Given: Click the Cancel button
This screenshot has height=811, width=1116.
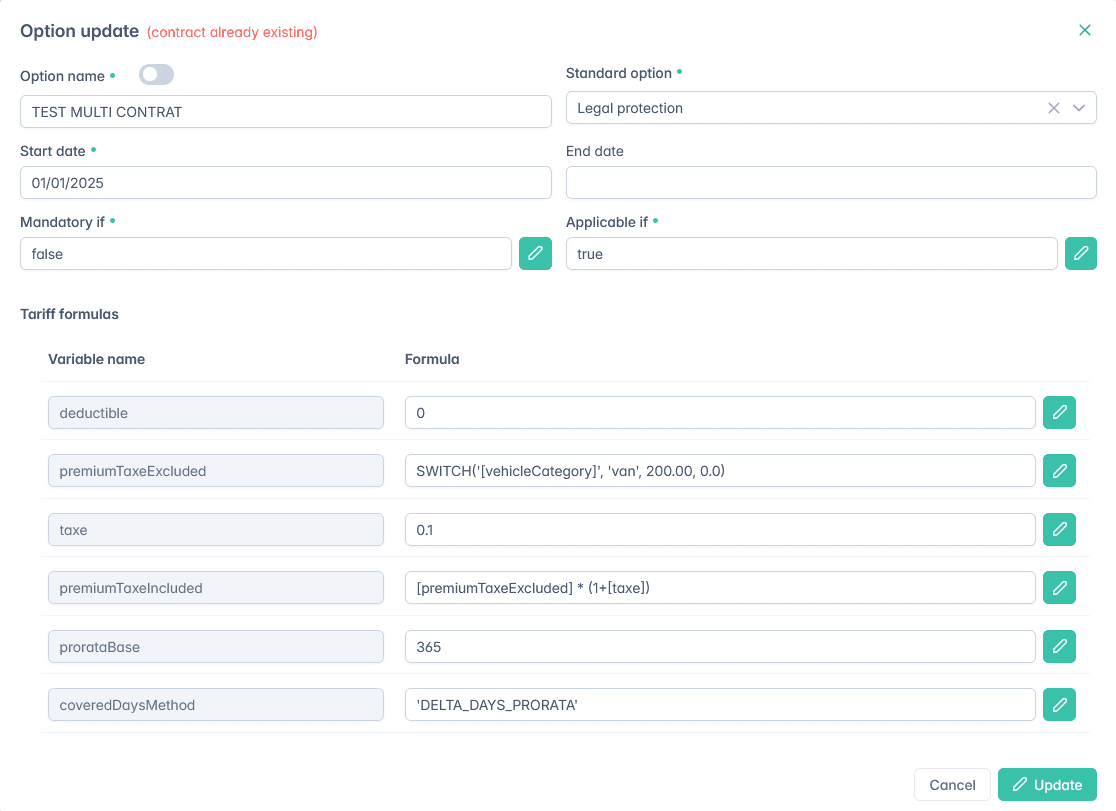Looking at the screenshot, I should coord(952,784).
